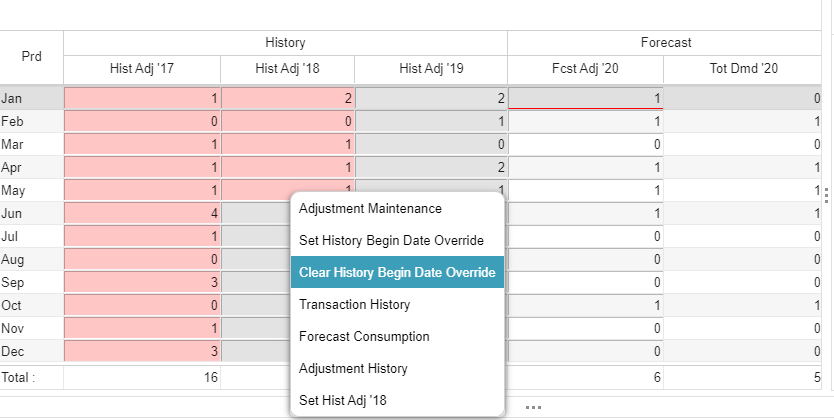834x420 pixels.
Task: Choose Set History Begin Date Override
Action: (391, 241)
